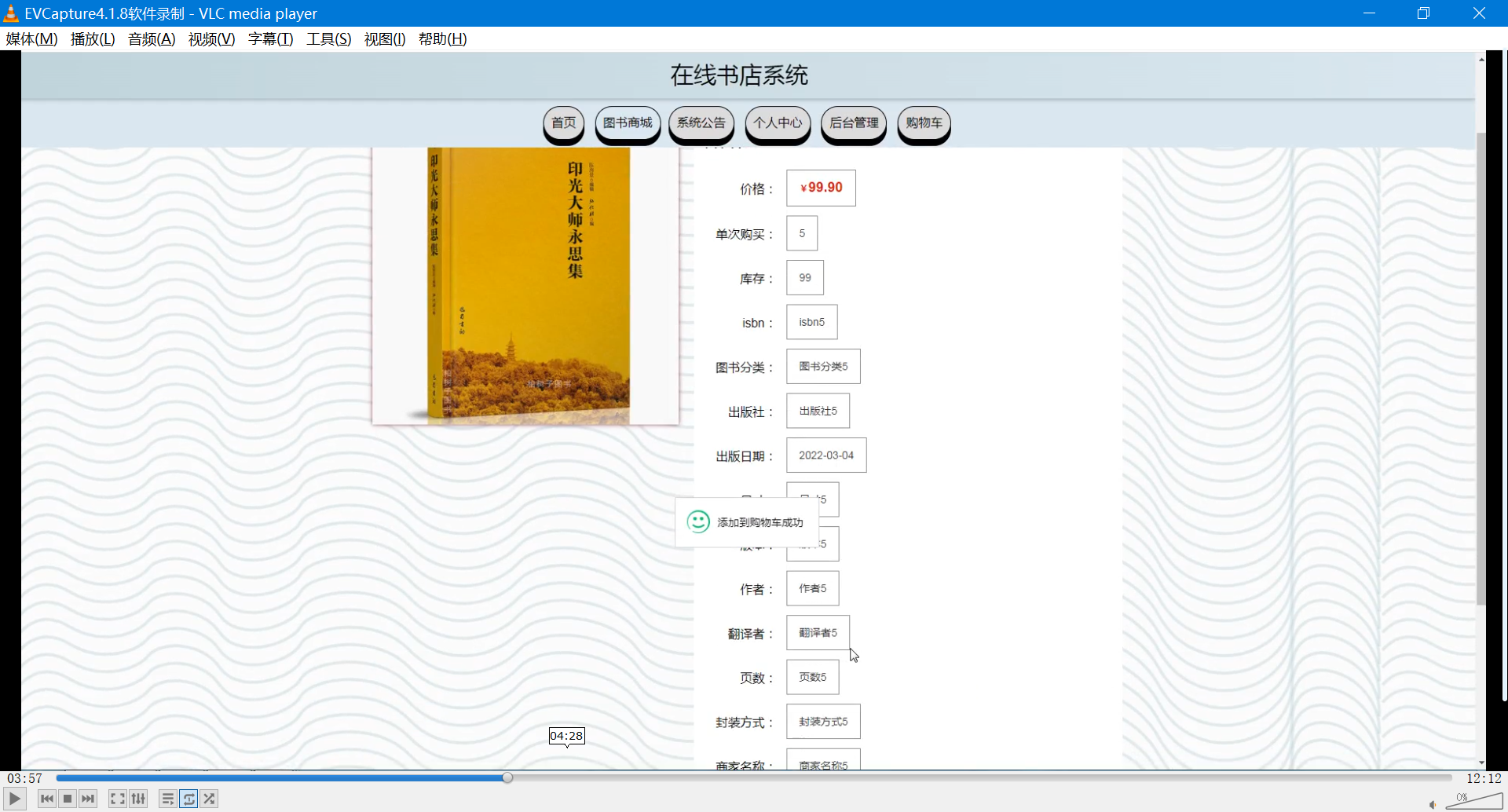1508x812 pixels.
Task: Open the 音频(A) menu
Action: (152, 39)
